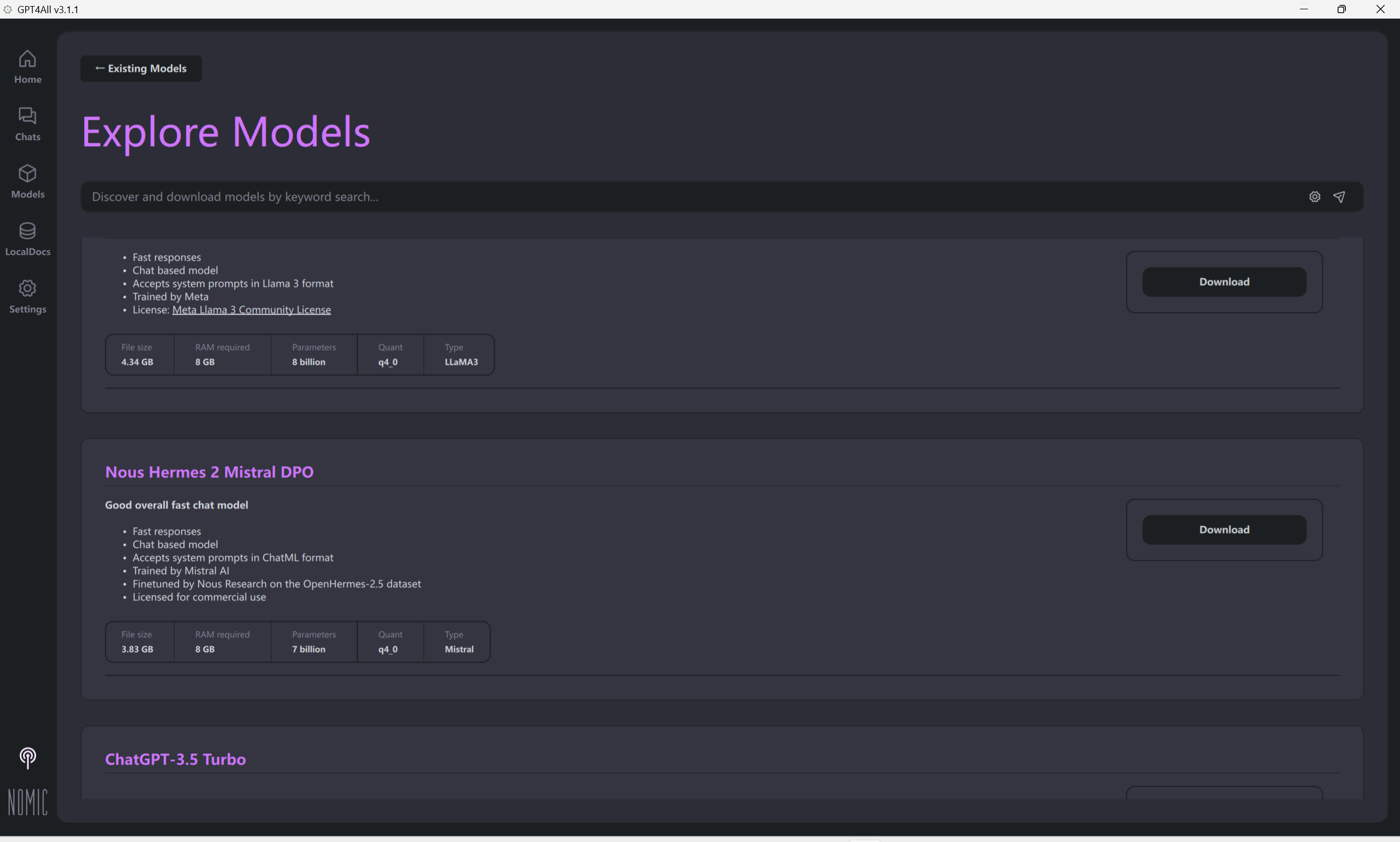Click the Nous Hermes 2 Mistral DPO title
This screenshot has height=842, width=1400.
coord(210,472)
